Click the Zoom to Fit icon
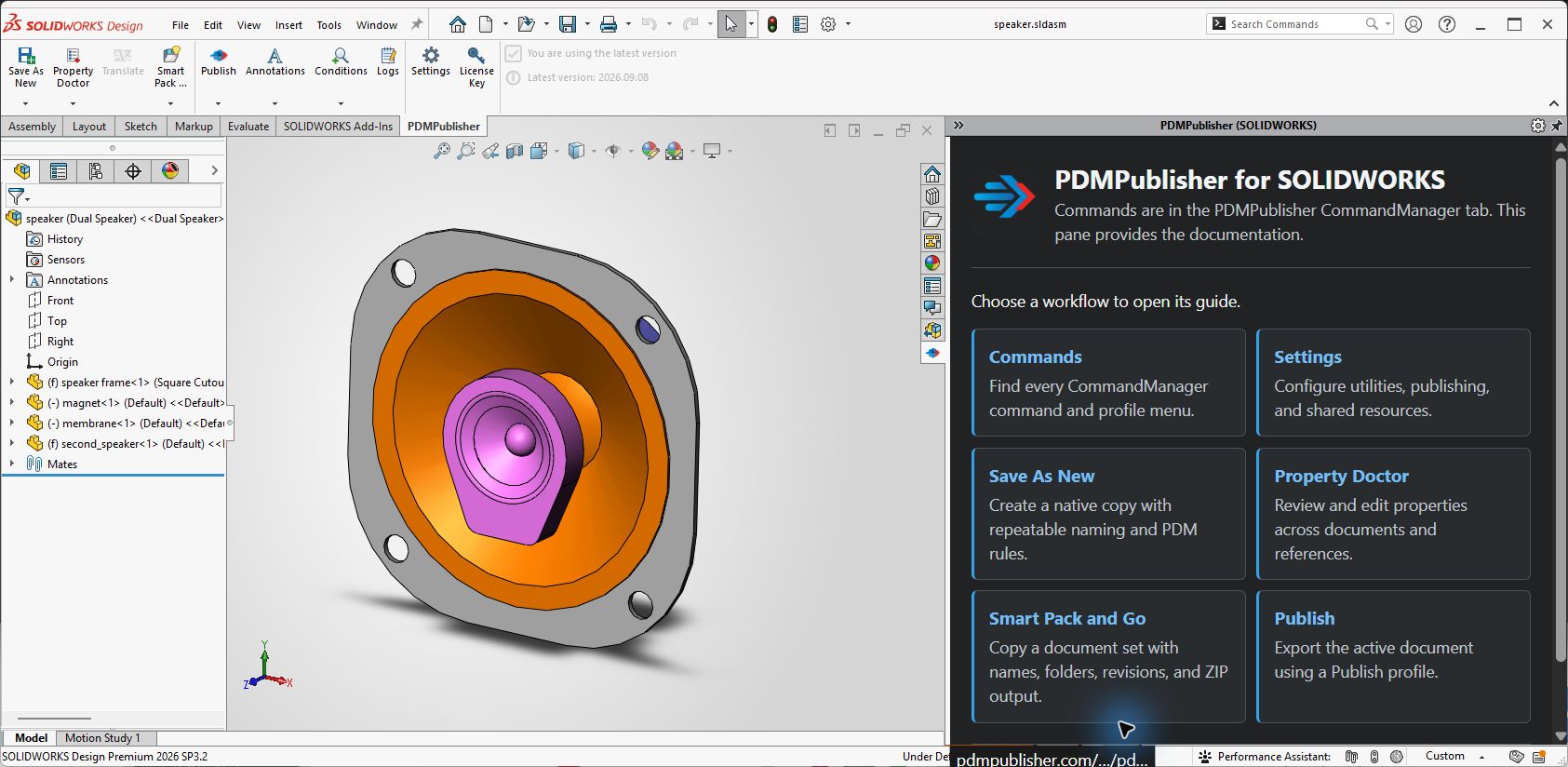Viewport: 1568px width, 767px height. [442, 151]
